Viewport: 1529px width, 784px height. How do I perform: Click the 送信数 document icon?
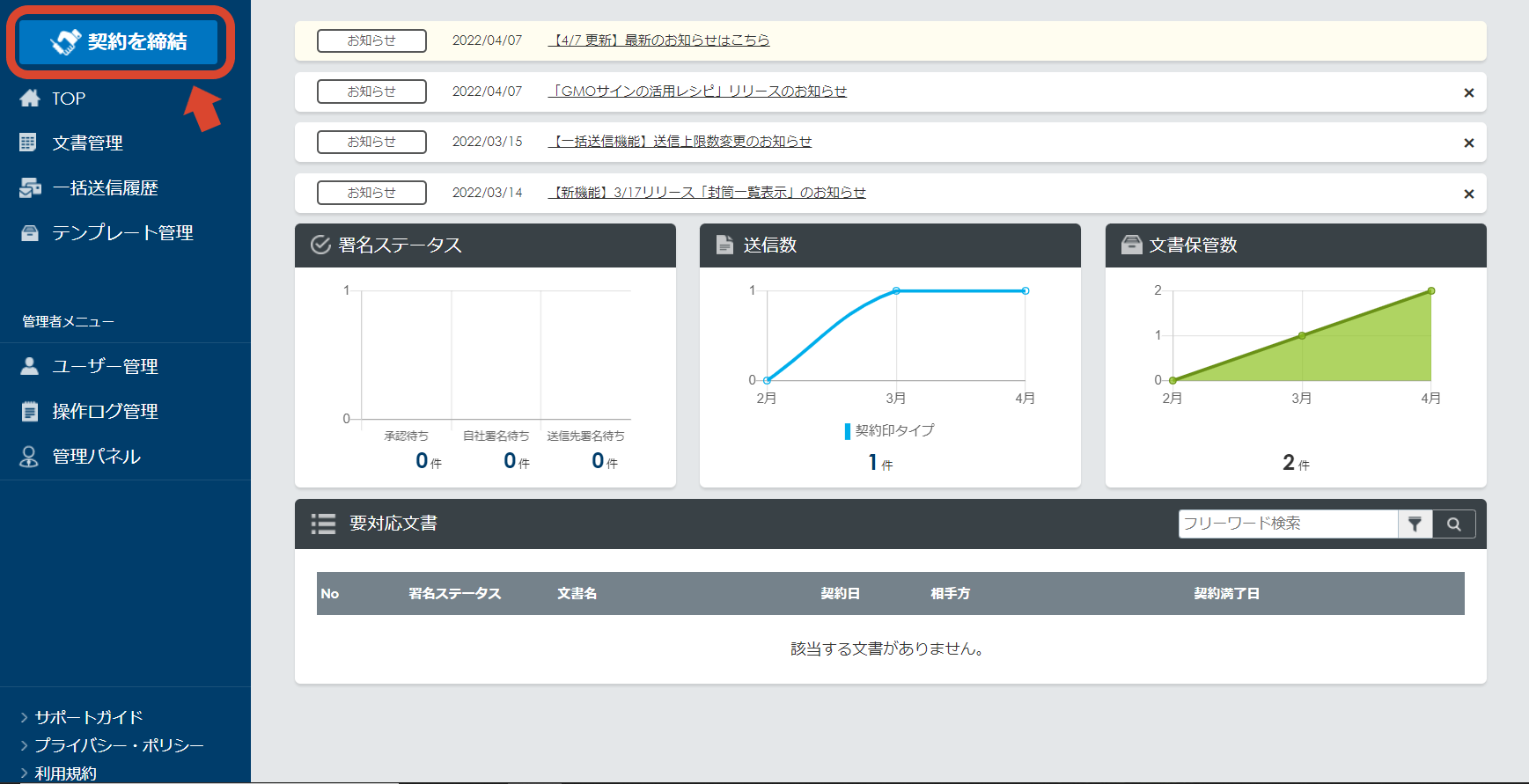724,245
